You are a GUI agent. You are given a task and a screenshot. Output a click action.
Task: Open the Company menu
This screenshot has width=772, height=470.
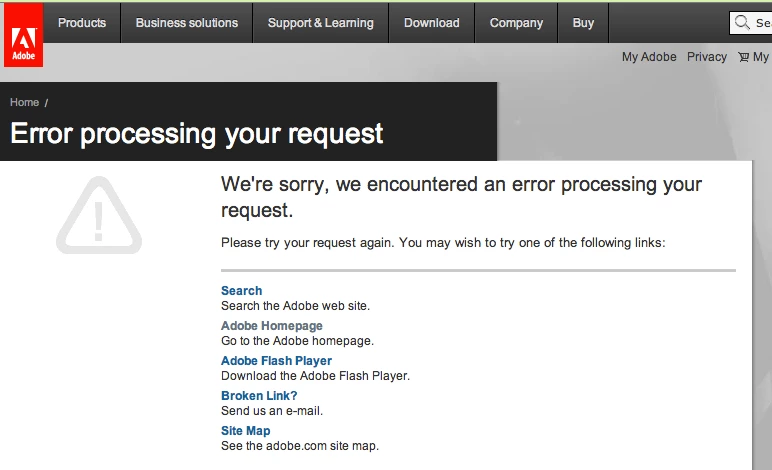516,23
